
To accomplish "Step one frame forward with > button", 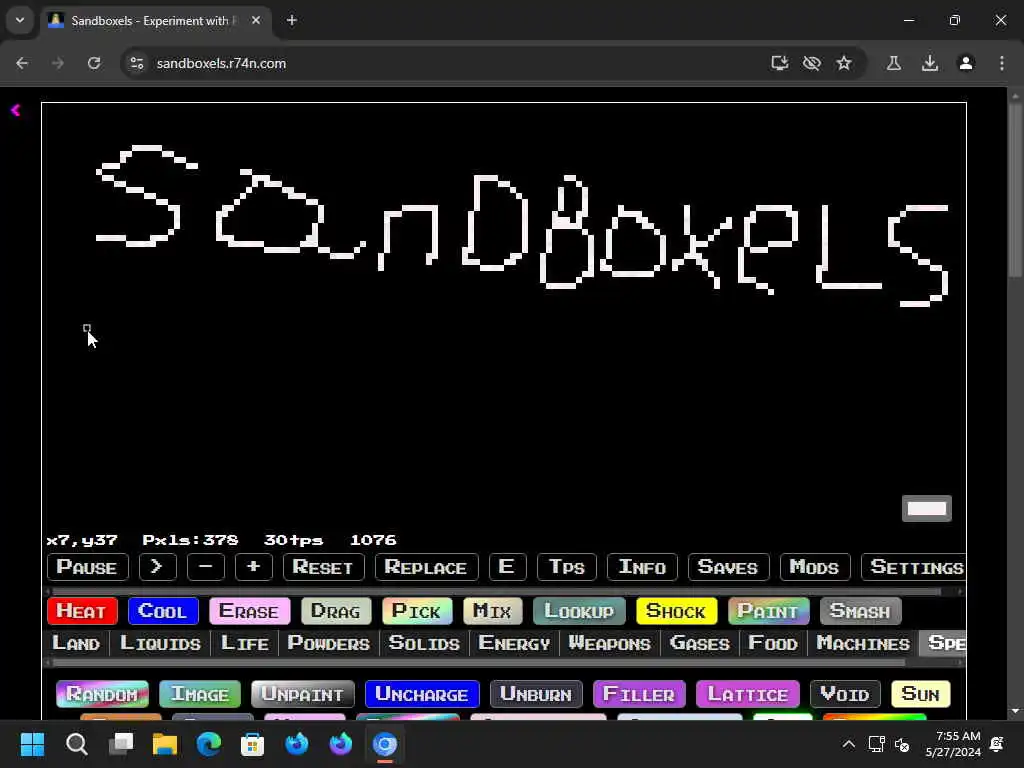I will click(157, 567).
